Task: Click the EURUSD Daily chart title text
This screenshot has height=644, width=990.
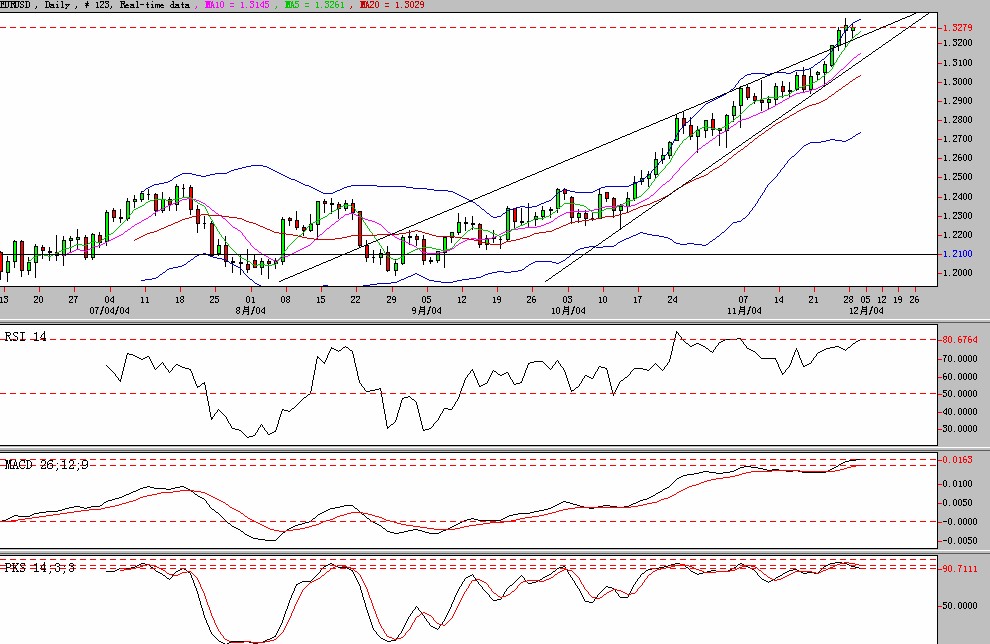Action: [95, 5]
